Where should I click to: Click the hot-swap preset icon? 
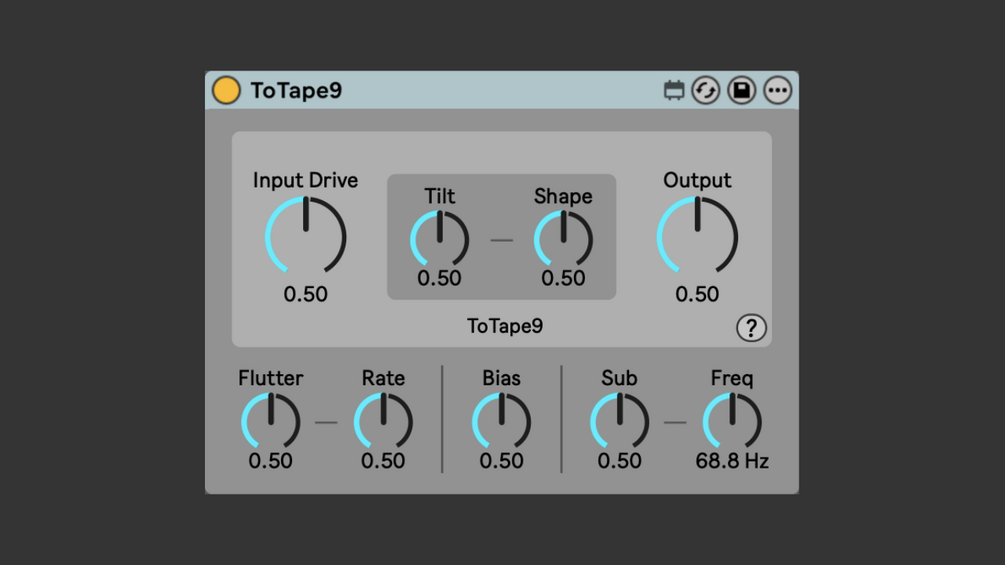pos(706,90)
